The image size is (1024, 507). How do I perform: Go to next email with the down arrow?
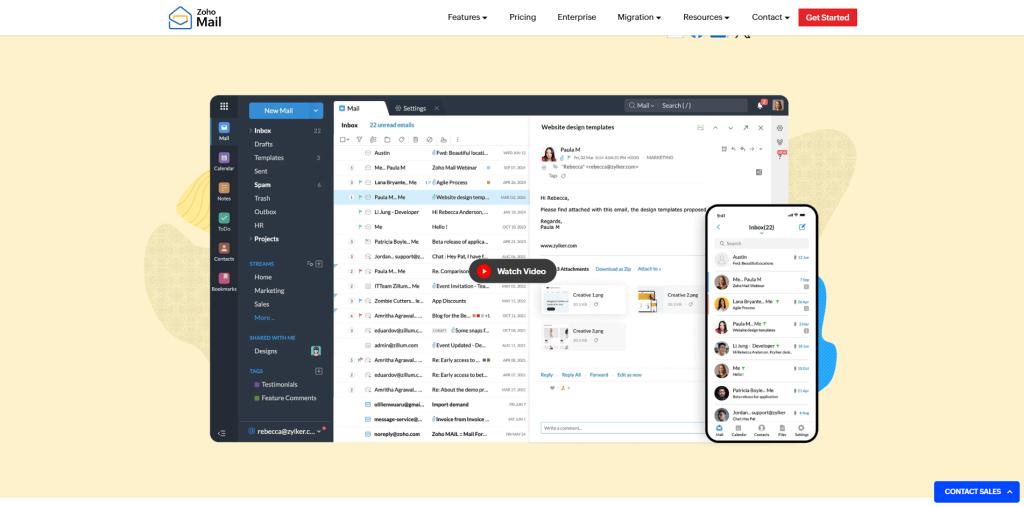pos(731,128)
